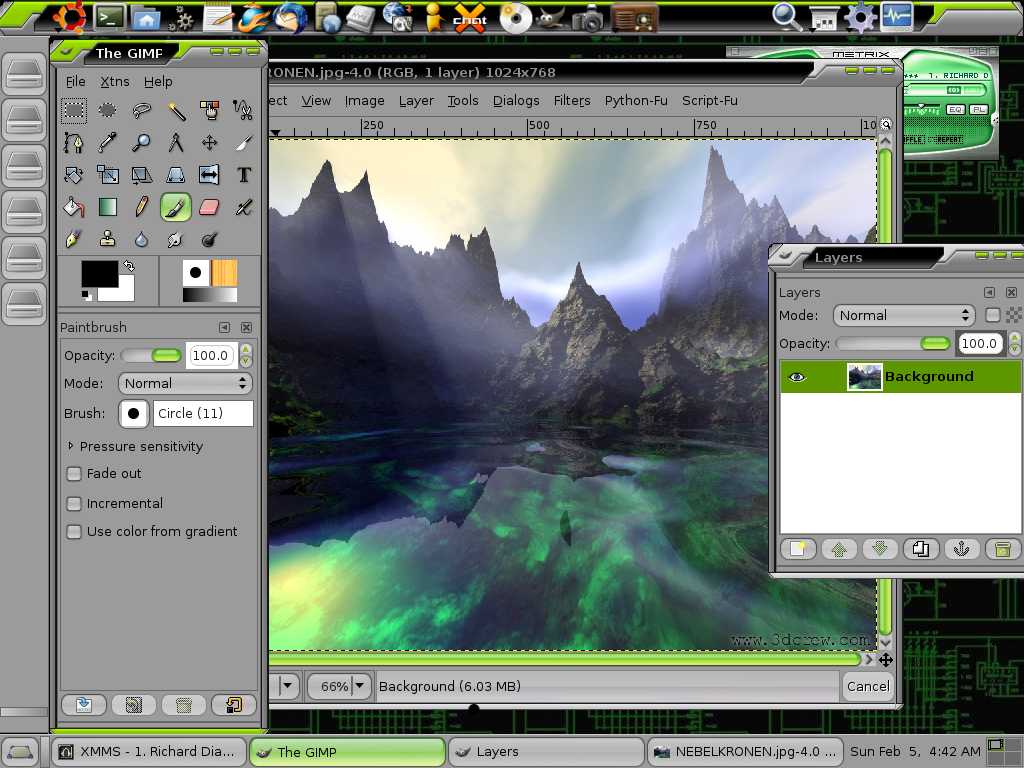Adjust the Paintbrush Opacity slider
Image resolution: width=1024 pixels, height=768 pixels.
click(x=151, y=355)
